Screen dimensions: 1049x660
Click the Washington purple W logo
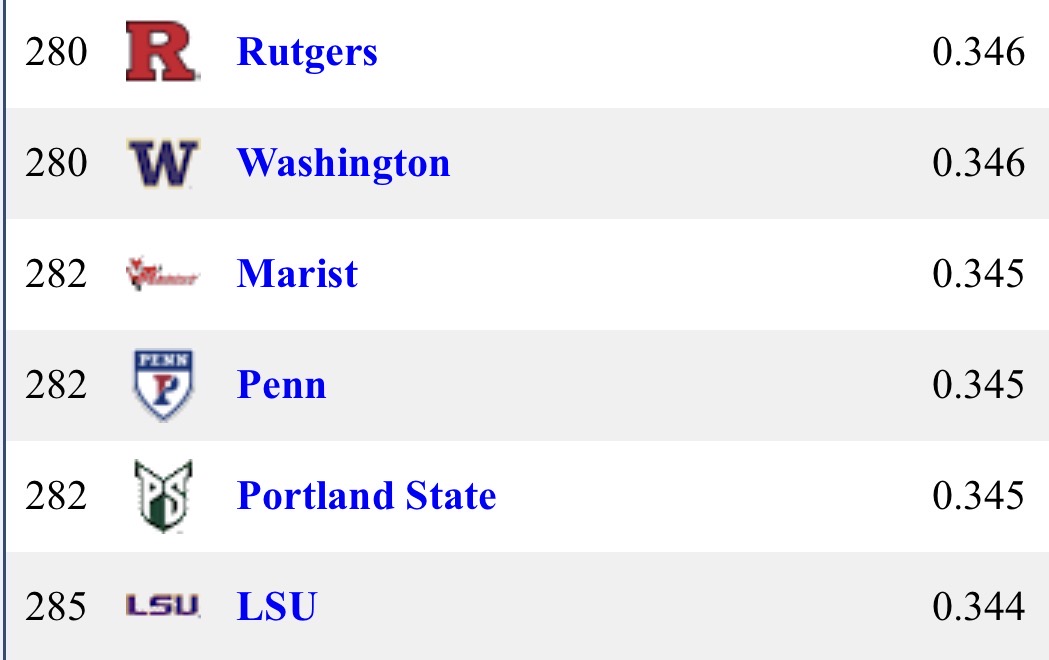tap(163, 163)
